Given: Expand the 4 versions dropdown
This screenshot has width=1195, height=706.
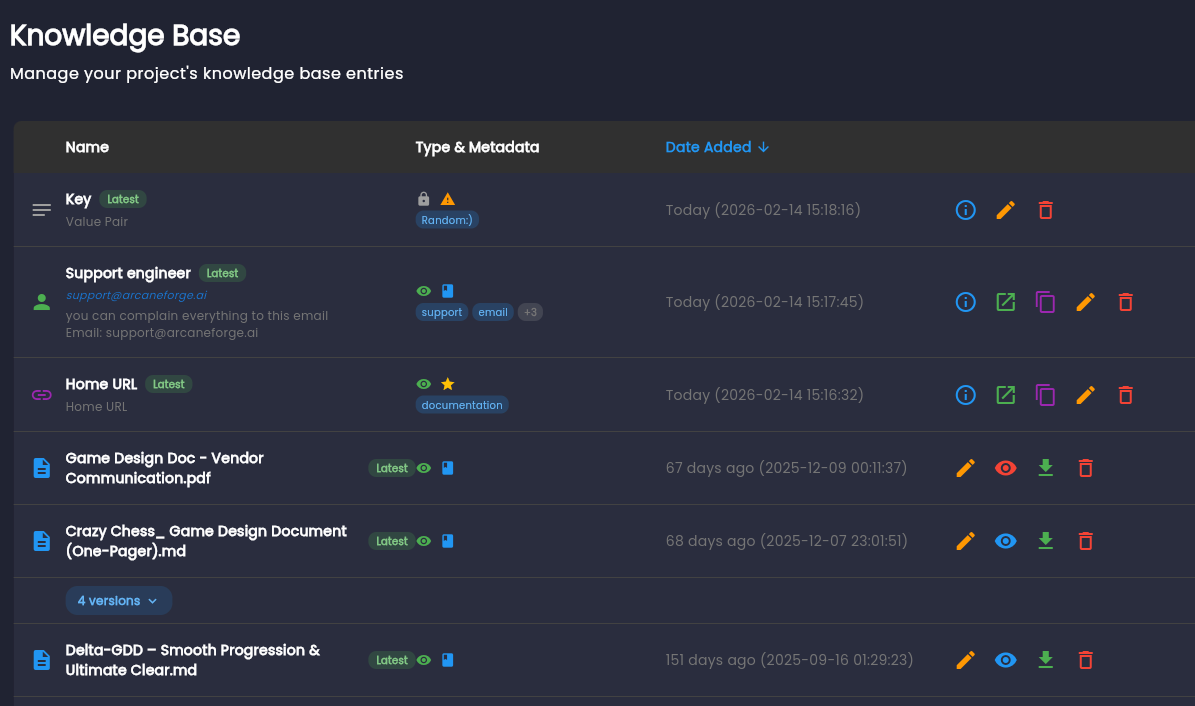Looking at the screenshot, I should click(118, 600).
